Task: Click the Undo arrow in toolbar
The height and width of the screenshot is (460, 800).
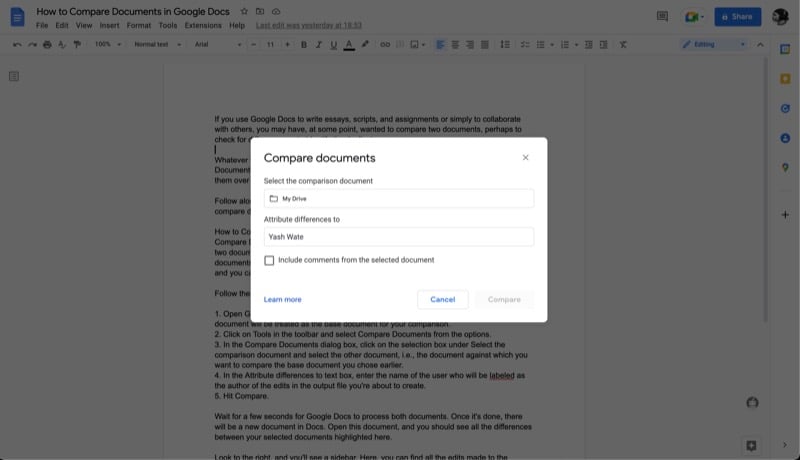Action: [x=17, y=44]
